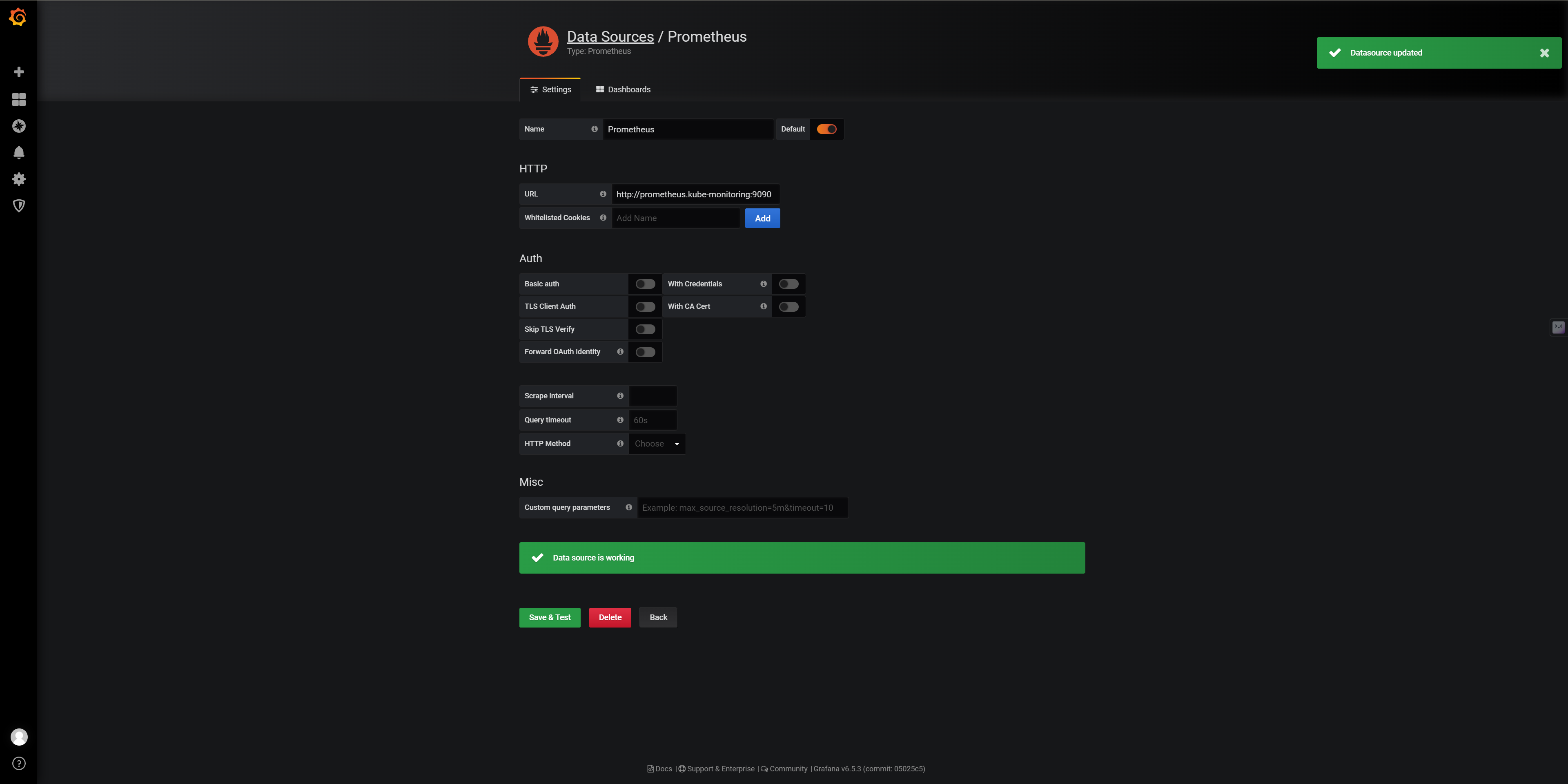Screen dimensions: 1568x784
Task: Turn on Skip TLS Verify switch
Action: 645,330
